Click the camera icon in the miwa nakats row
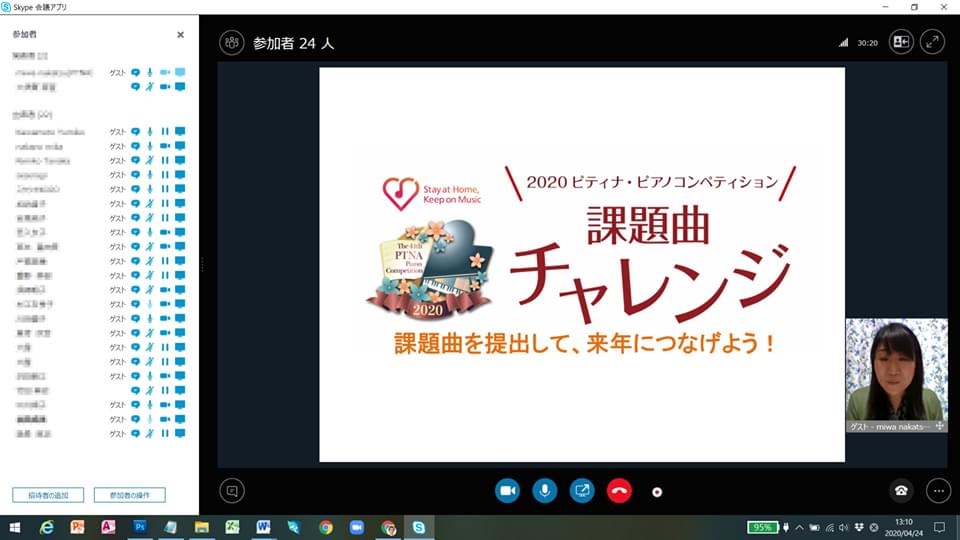 pos(165,72)
